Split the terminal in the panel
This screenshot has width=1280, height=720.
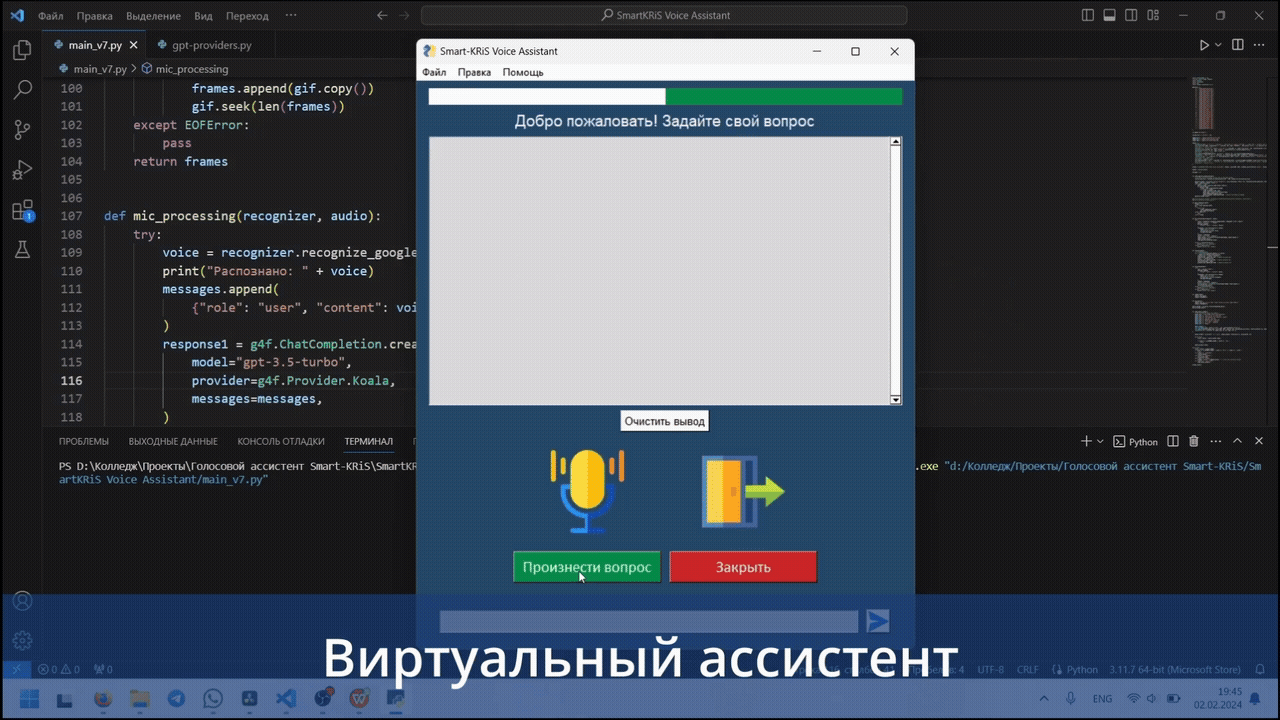click(x=1172, y=441)
